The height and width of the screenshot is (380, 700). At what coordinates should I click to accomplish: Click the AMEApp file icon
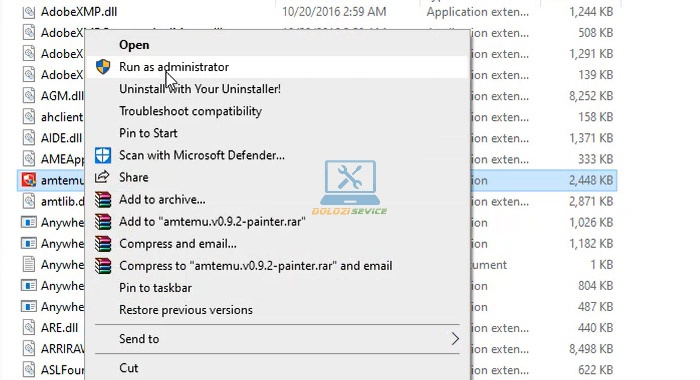(x=29, y=159)
